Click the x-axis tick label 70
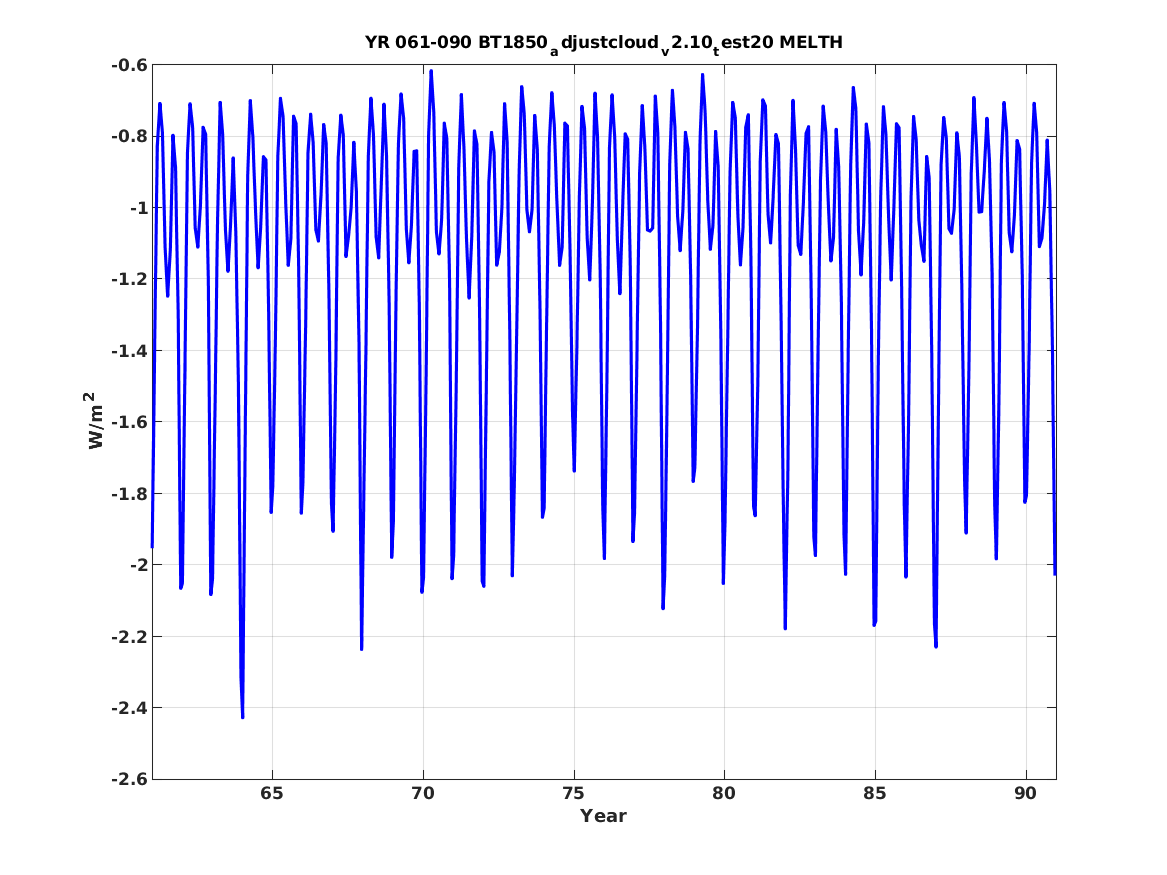Viewport: 1167px width, 875px height. click(423, 793)
